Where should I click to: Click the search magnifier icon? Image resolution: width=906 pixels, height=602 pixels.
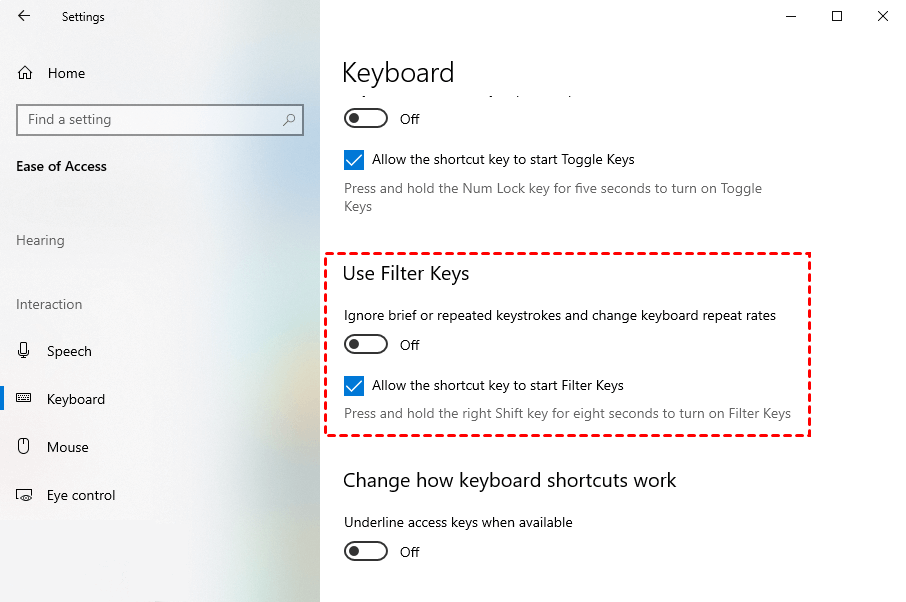289,120
